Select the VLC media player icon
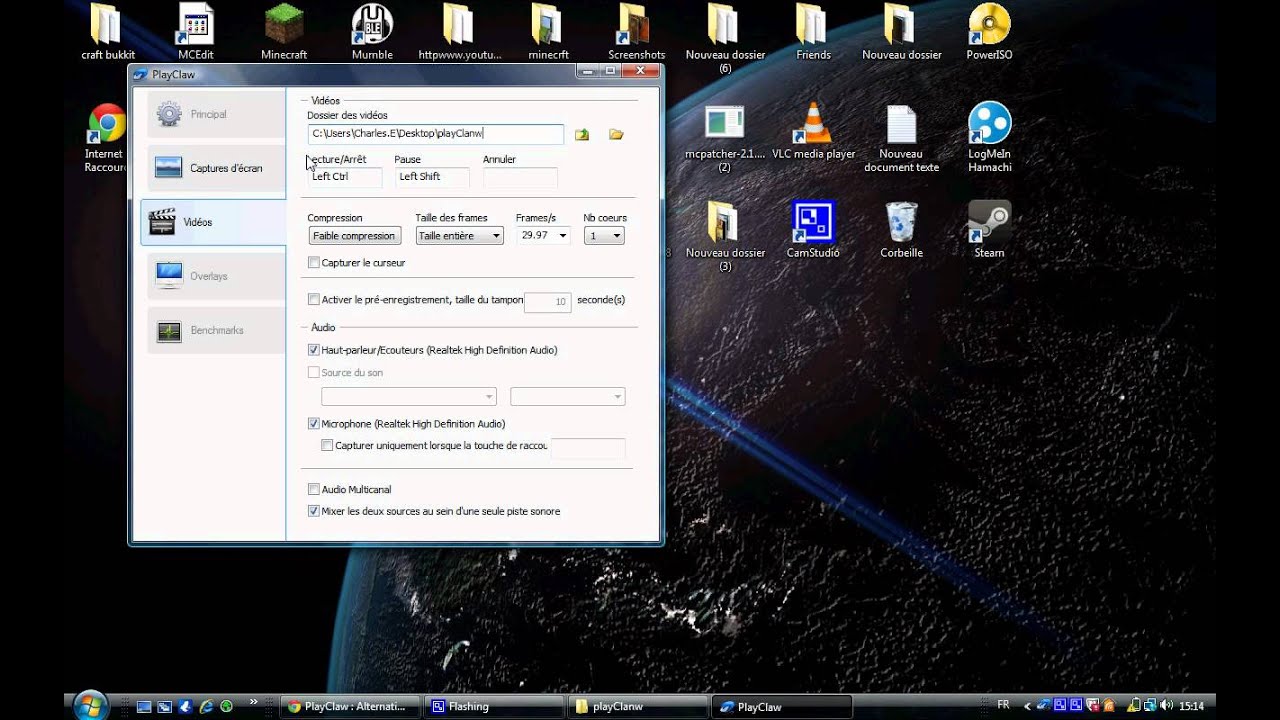The height and width of the screenshot is (720, 1280). coord(813,132)
